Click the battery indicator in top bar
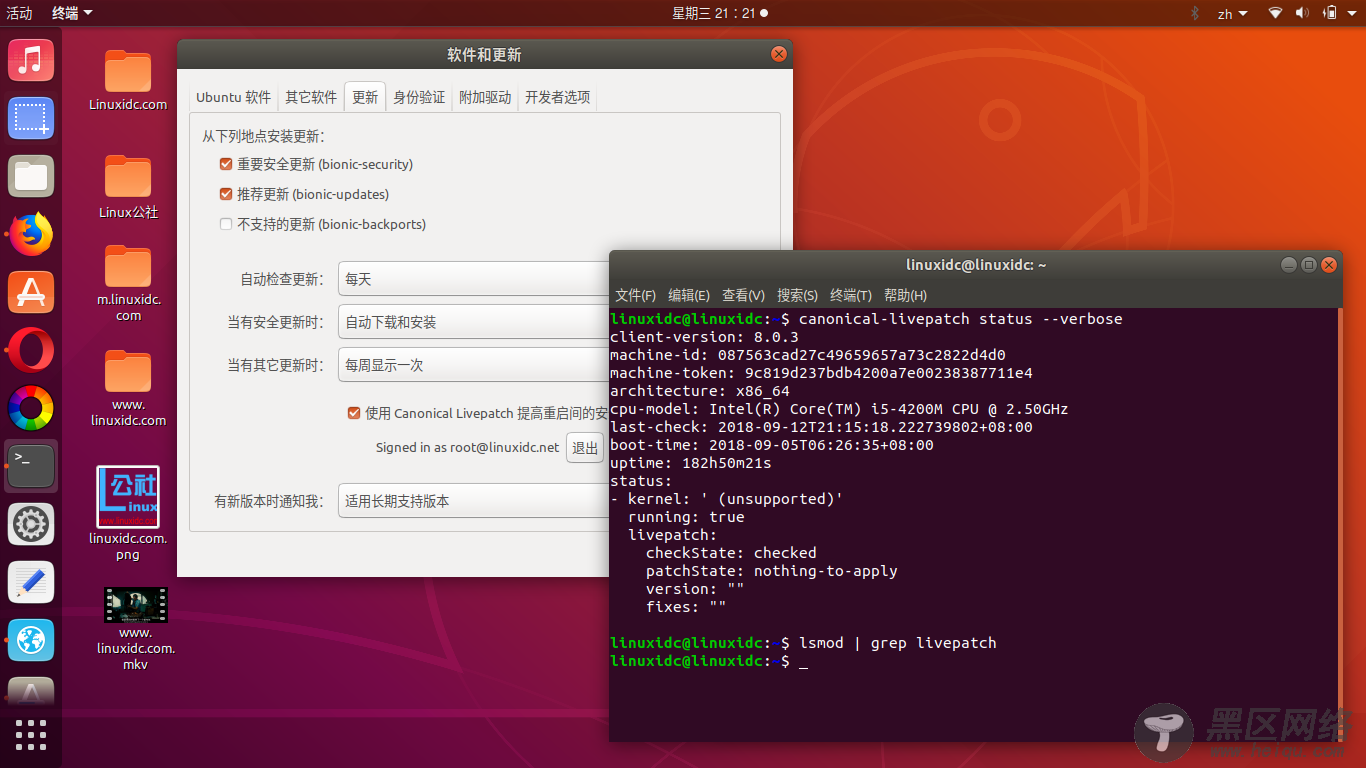The image size is (1366, 768). [1331, 13]
